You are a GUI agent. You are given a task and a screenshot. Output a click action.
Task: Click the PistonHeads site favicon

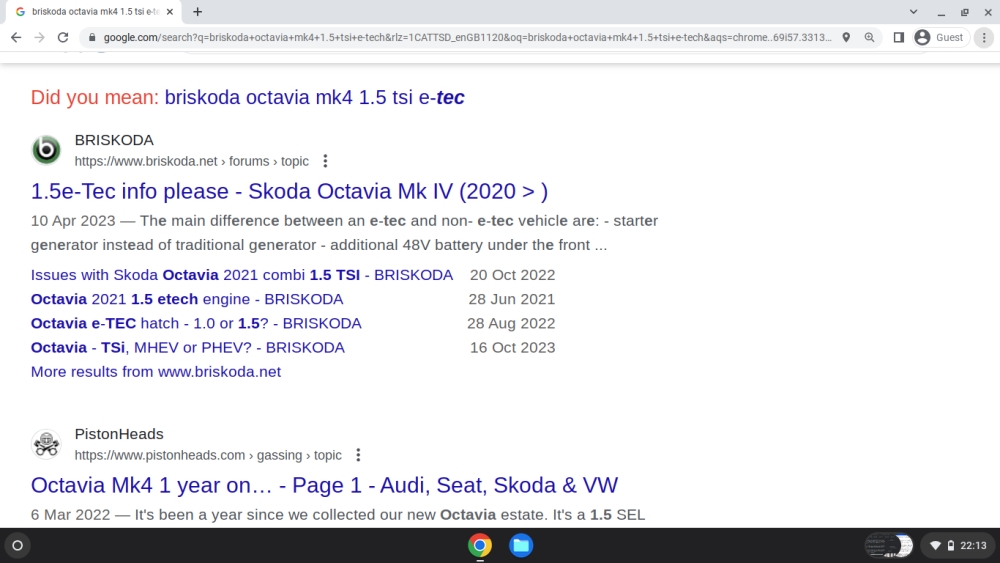point(47,444)
